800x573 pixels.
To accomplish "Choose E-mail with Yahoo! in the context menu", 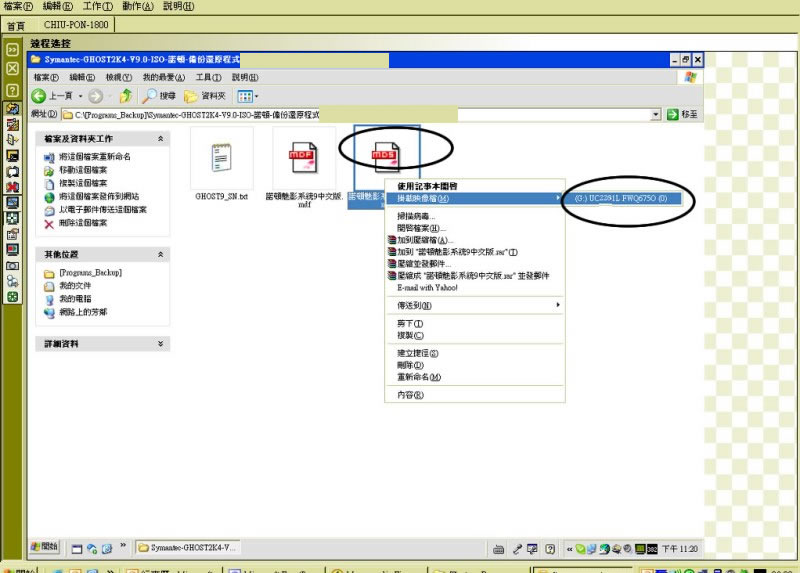I will (x=474, y=288).
